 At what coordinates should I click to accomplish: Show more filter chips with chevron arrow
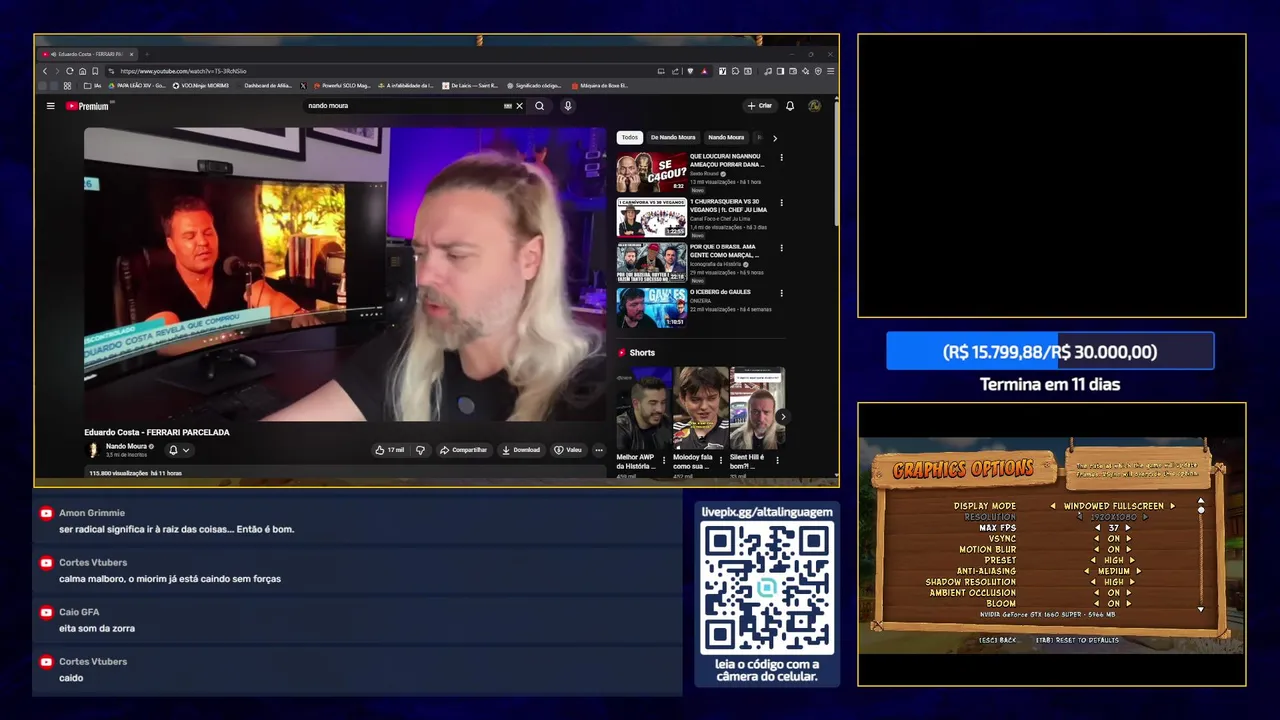tap(774, 138)
